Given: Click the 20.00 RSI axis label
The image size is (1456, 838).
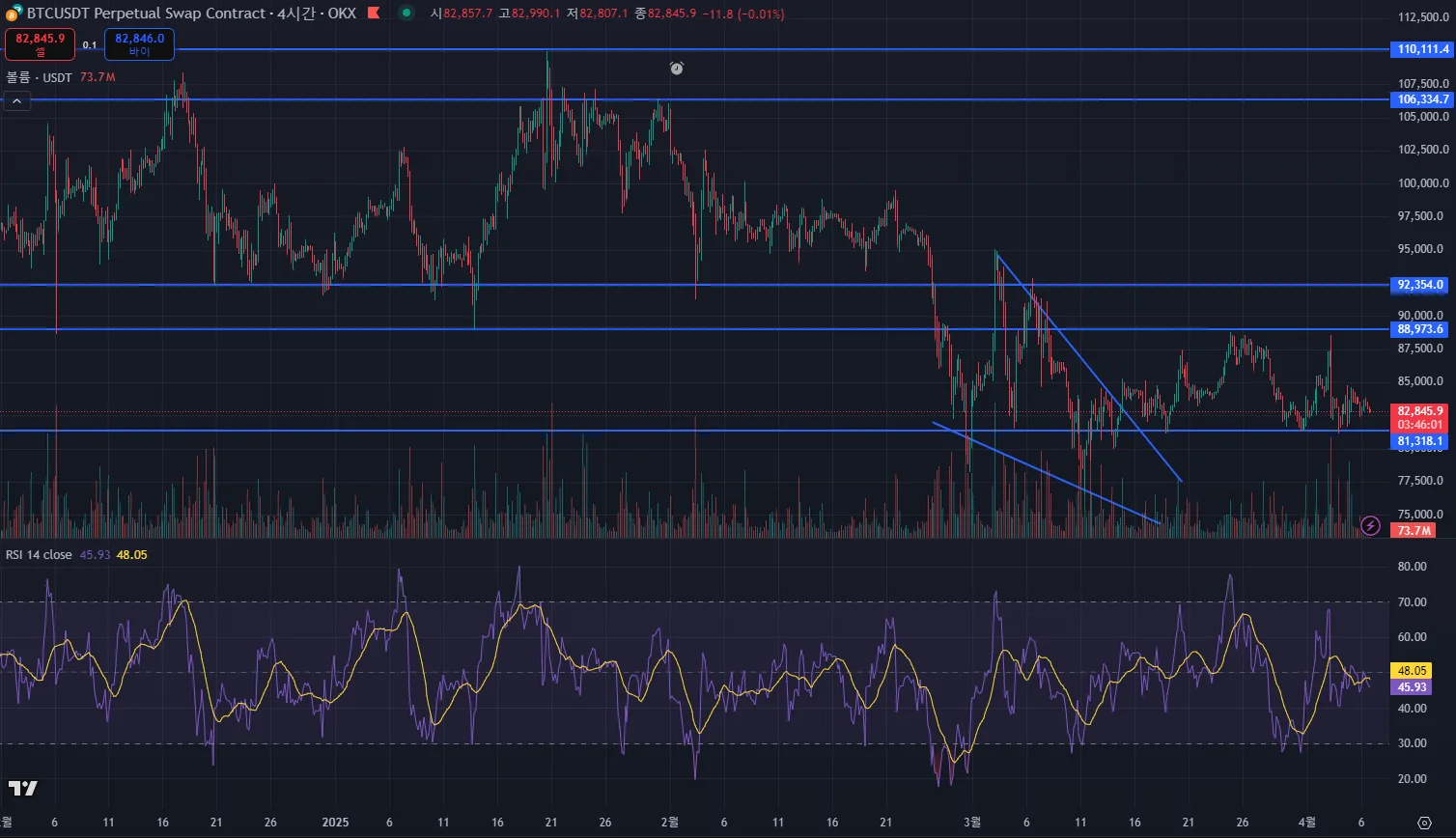Looking at the screenshot, I should (x=1413, y=779).
